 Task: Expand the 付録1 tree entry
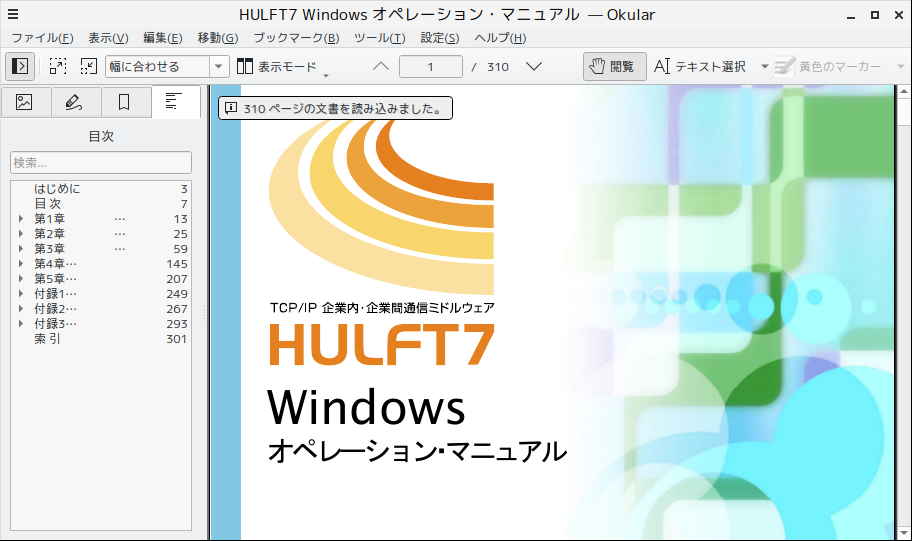tap(21, 294)
